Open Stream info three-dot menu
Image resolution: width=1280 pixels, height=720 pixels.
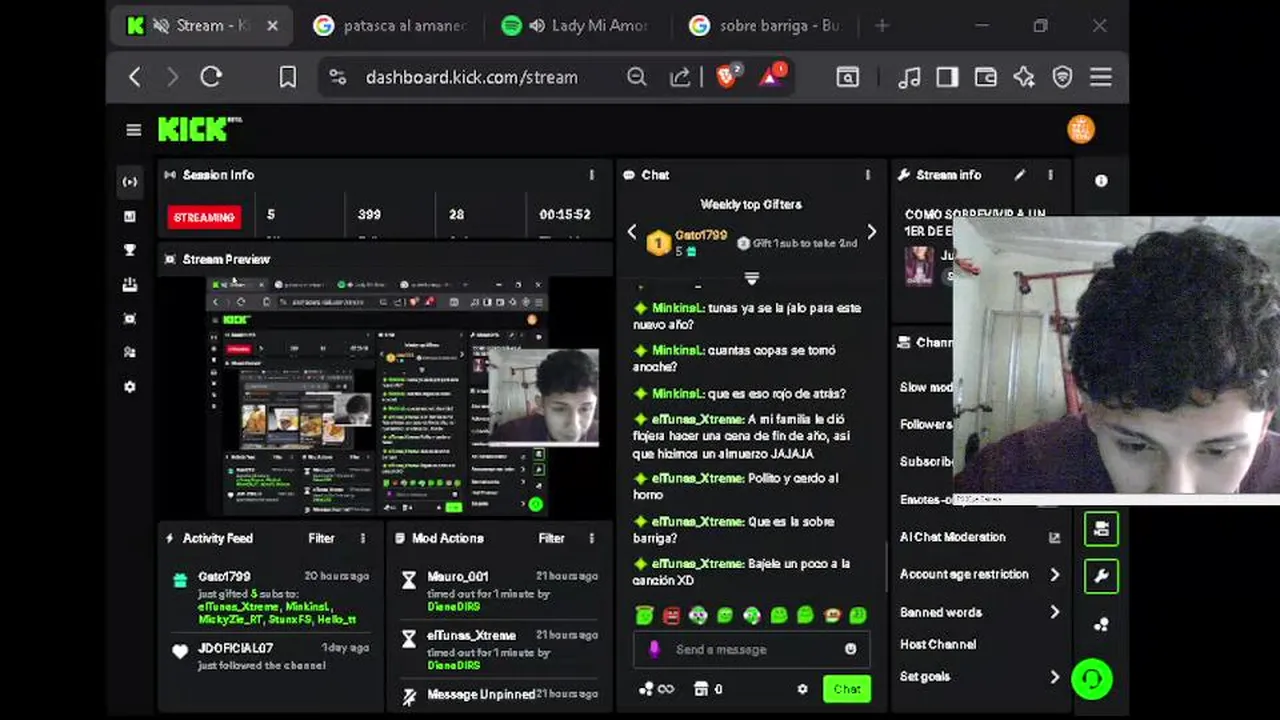1050,175
